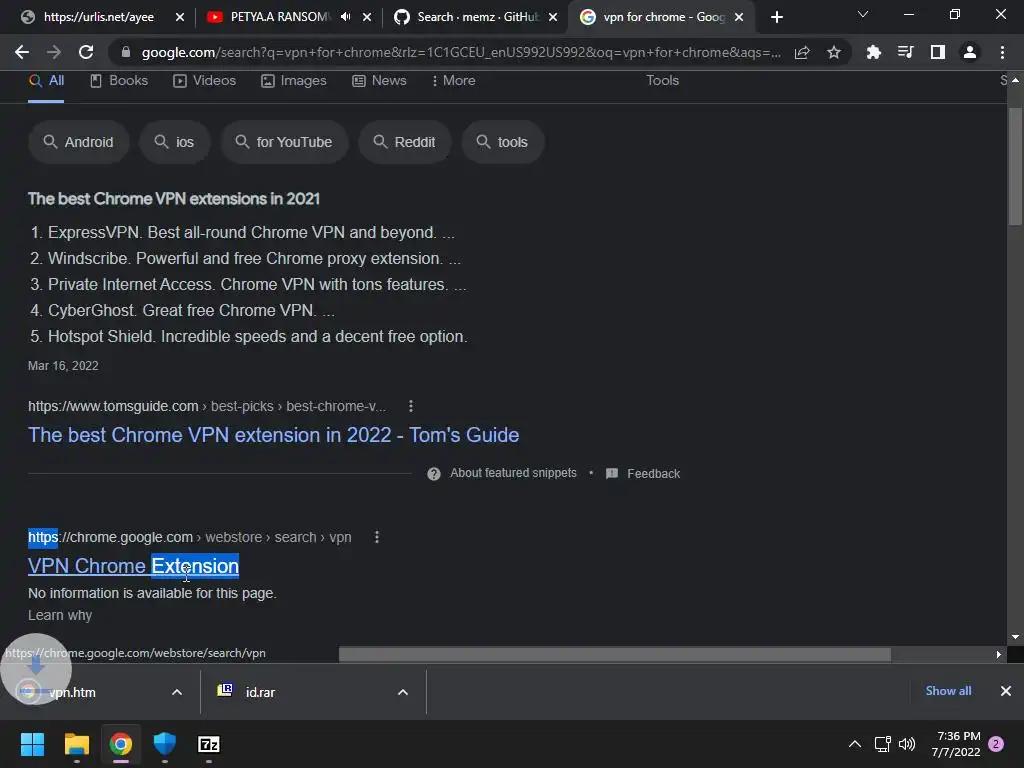Click the horizontal scrollbar thumb
The height and width of the screenshot is (768, 1024).
pyautogui.click(x=615, y=654)
